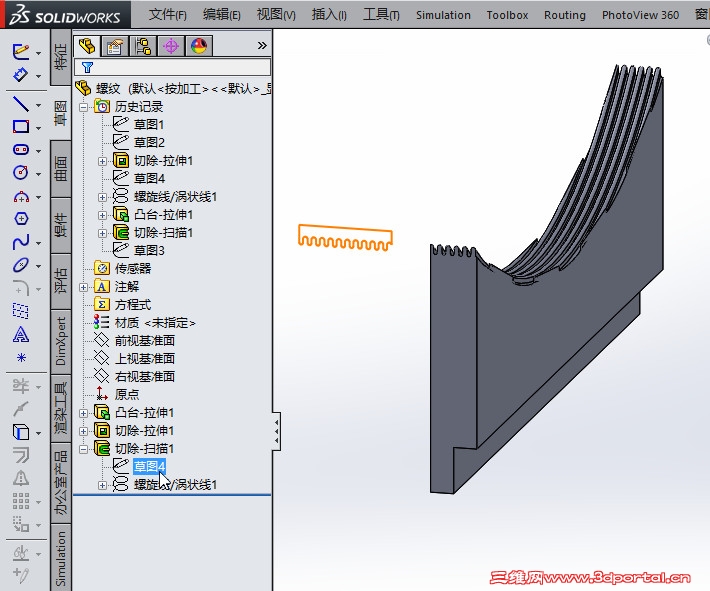710x591 pixels.
Task: Collapse the 历史记录 tree node
Action: (83, 107)
